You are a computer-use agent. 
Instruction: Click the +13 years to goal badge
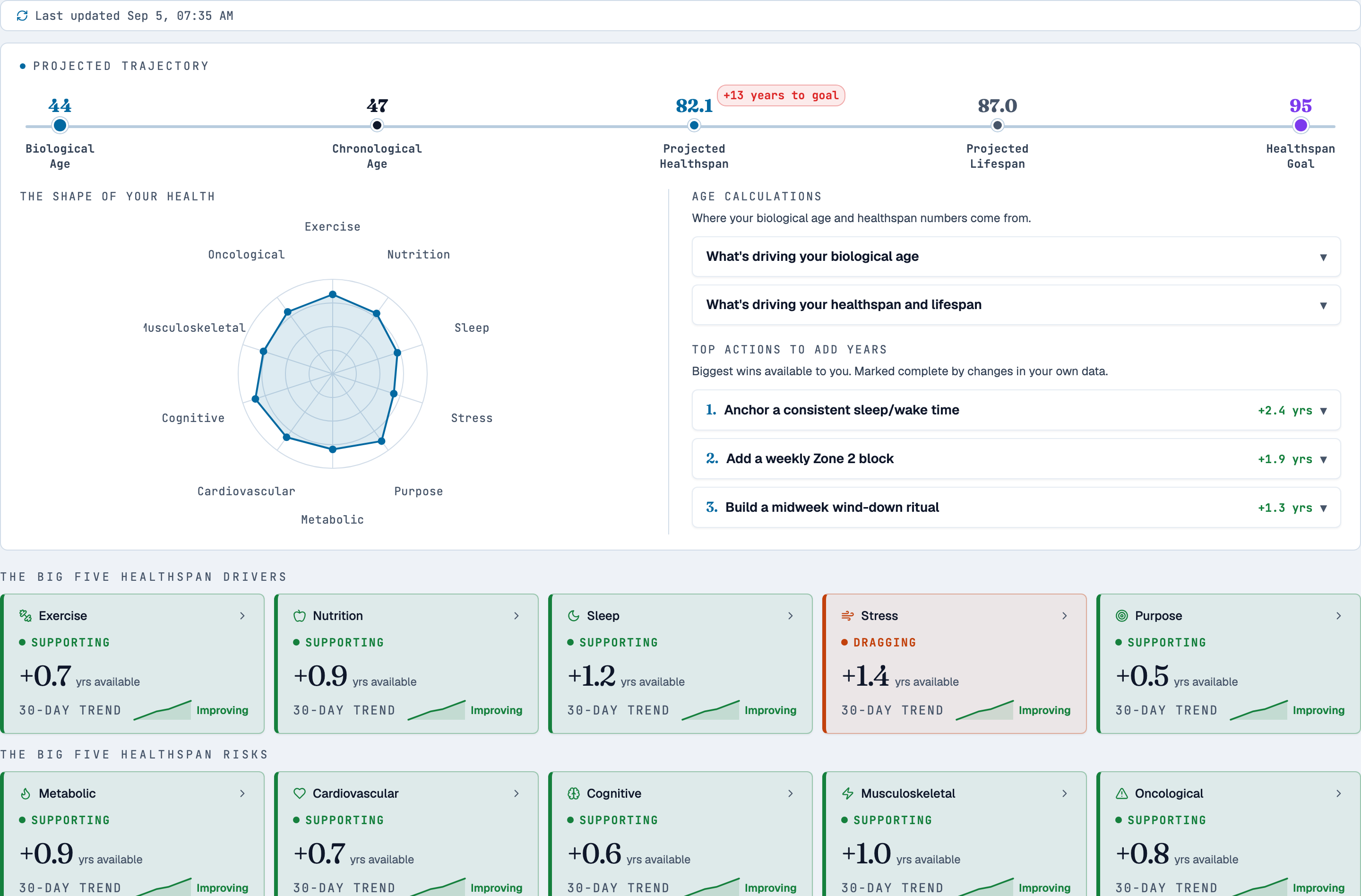pyautogui.click(x=781, y=95)
